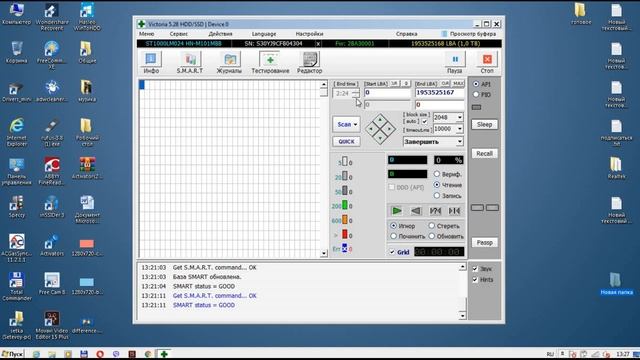640x360 pixels.
Task: Click the Пауза pause icon
Action: (455, 59)
